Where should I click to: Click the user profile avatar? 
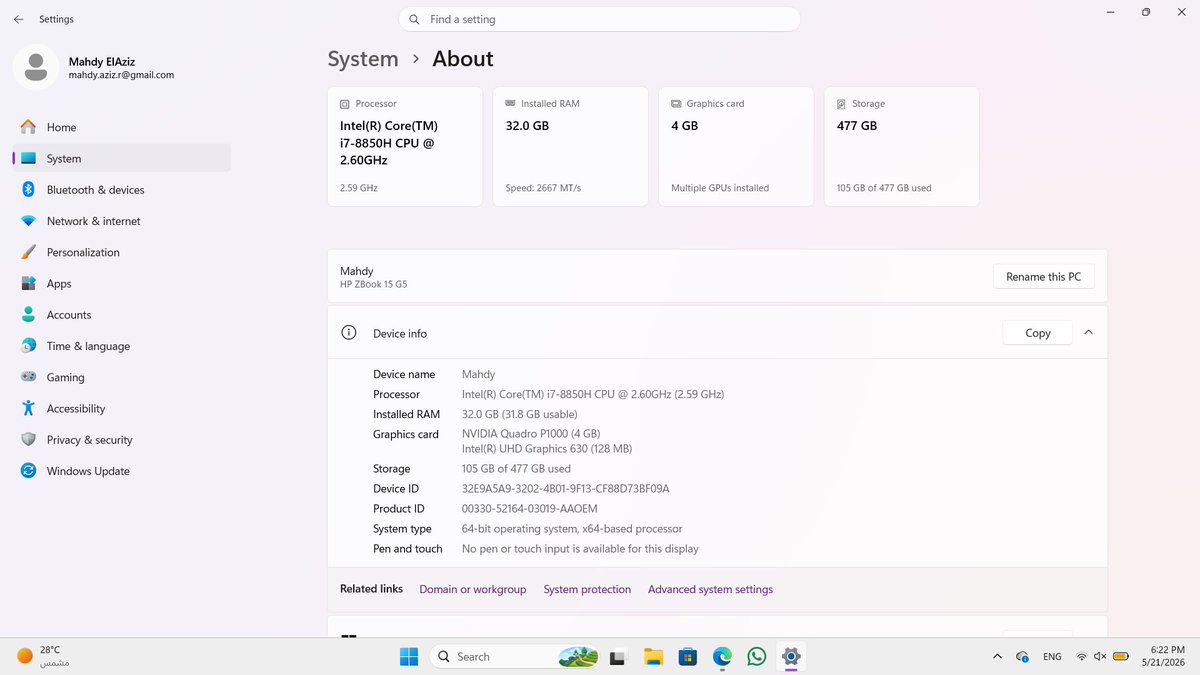[36, 67]
